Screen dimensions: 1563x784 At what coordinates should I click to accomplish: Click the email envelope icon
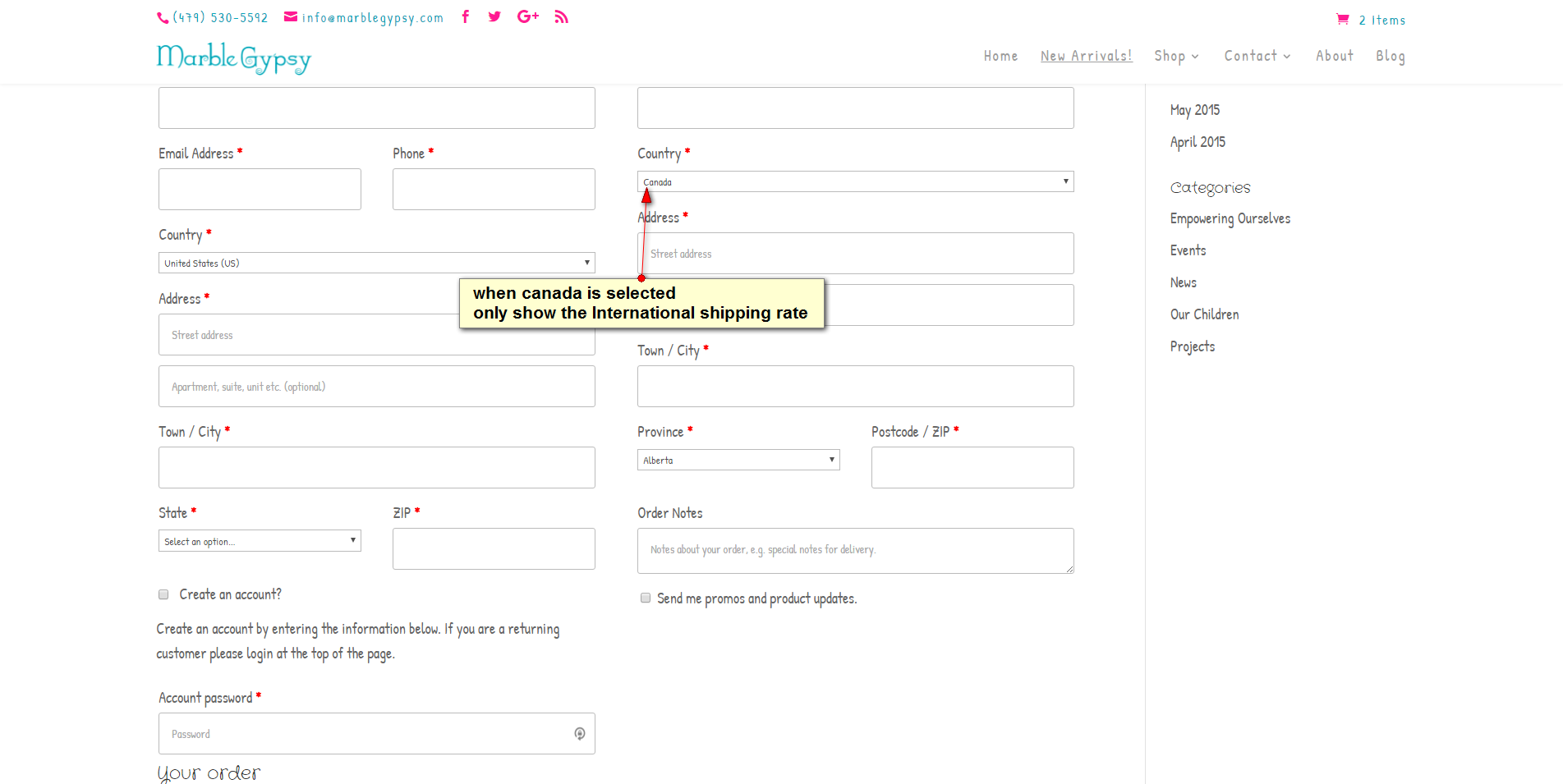[291, 16]
